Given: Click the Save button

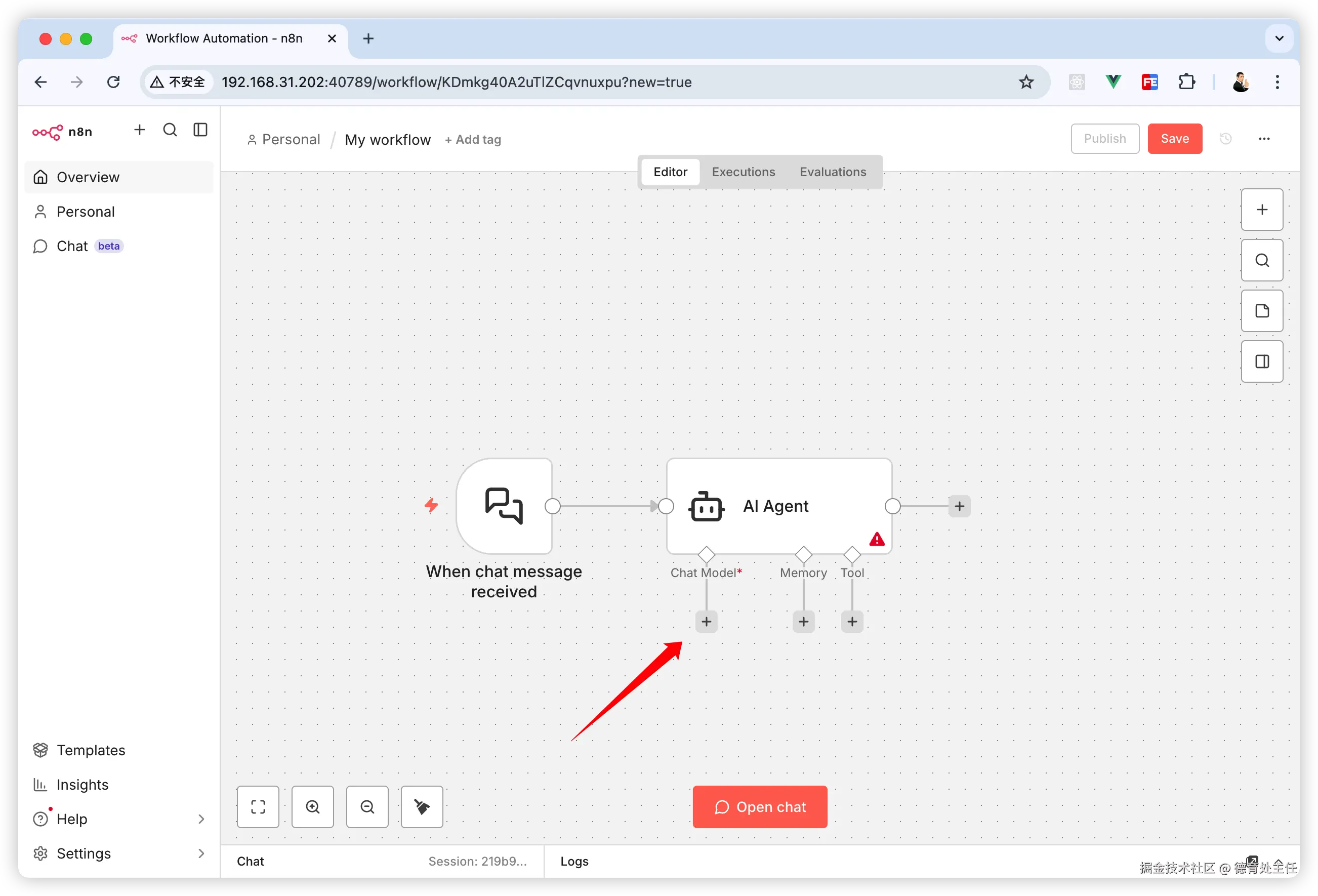Looking at the screenshot, I should point(1175,138).
